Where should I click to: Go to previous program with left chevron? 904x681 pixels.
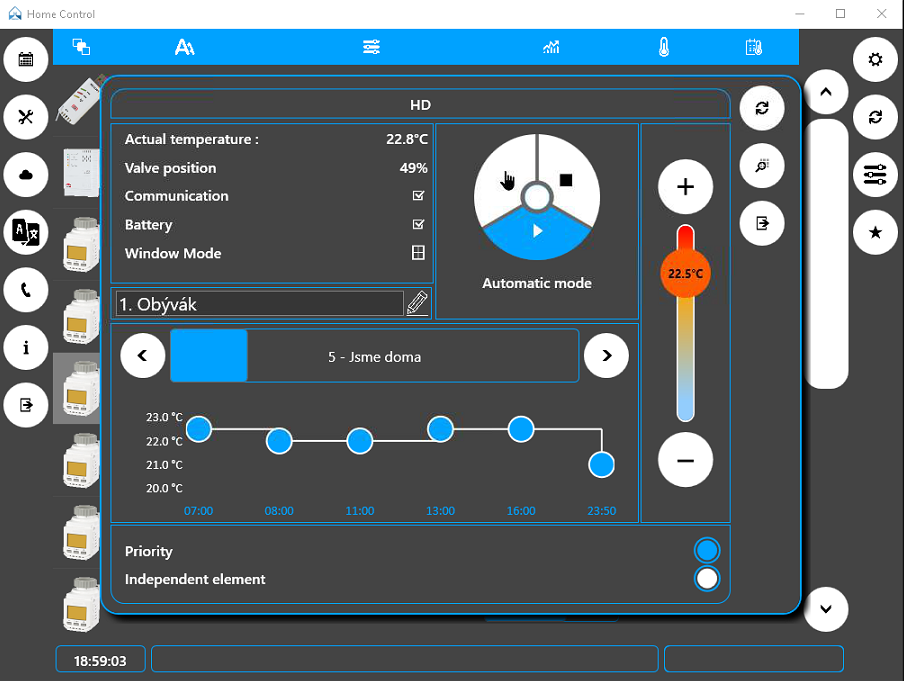point(142,356)
